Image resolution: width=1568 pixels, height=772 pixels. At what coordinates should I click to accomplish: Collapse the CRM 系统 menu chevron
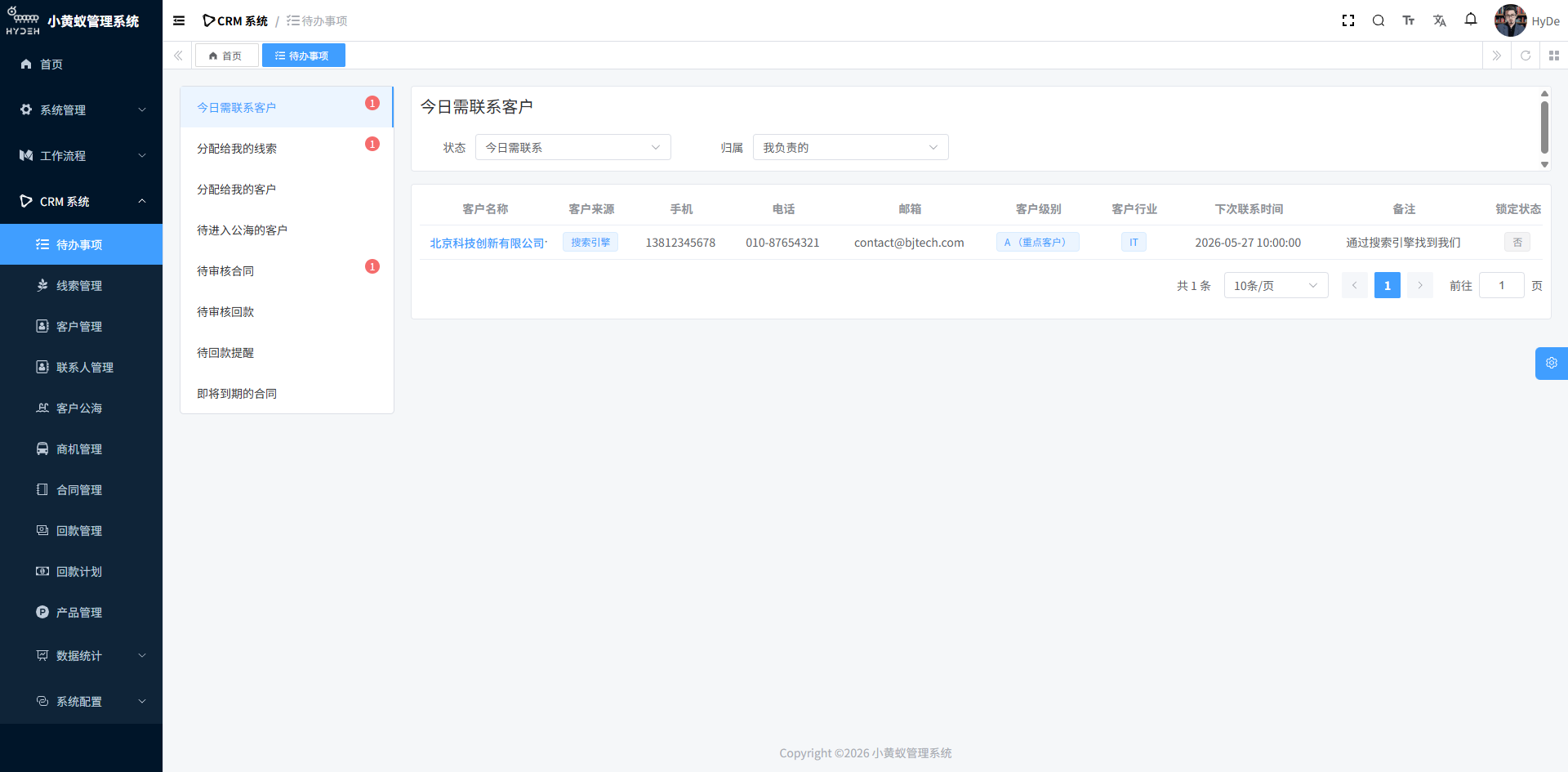coord(142,201)
